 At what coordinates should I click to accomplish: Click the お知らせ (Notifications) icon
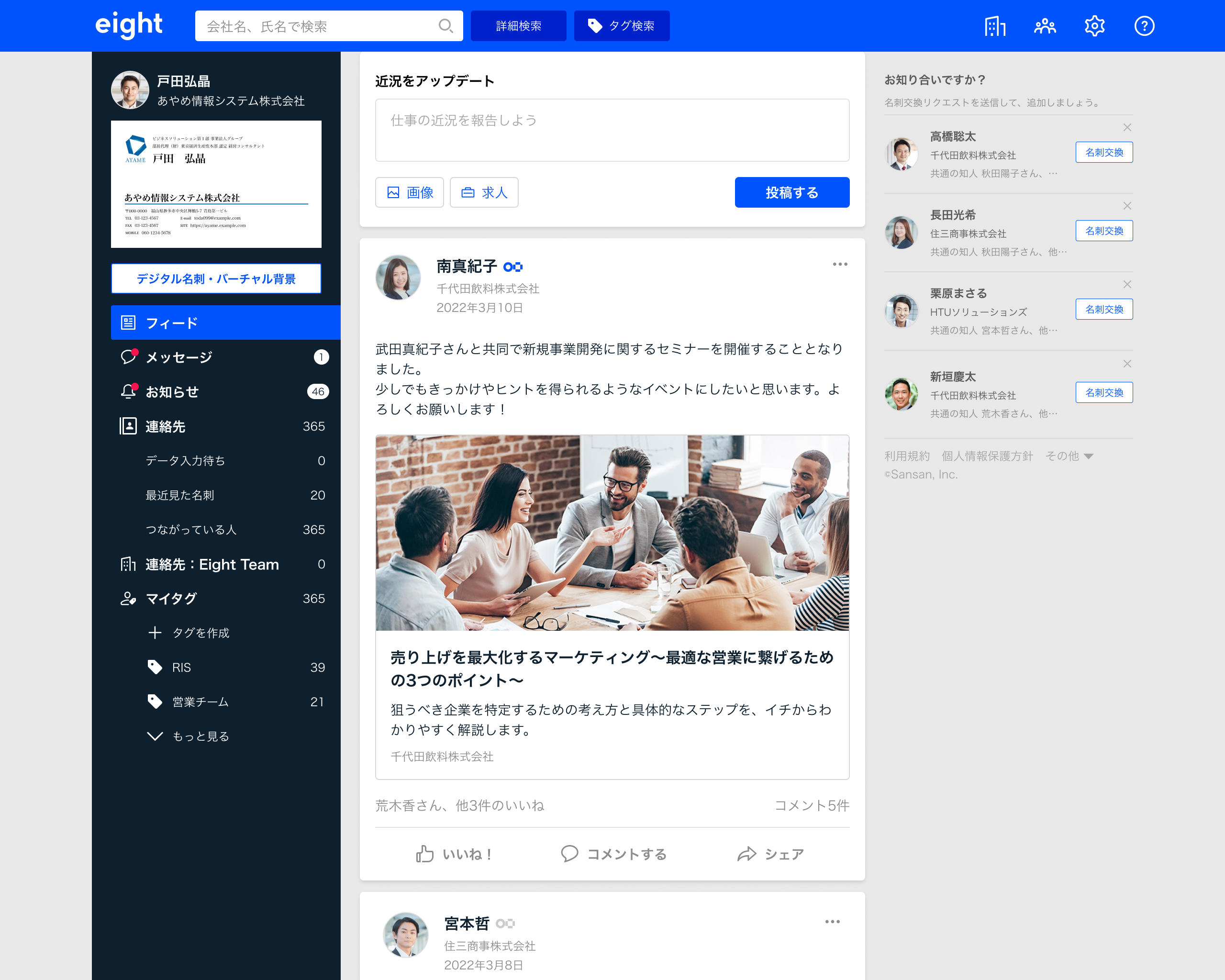(127, 391)
